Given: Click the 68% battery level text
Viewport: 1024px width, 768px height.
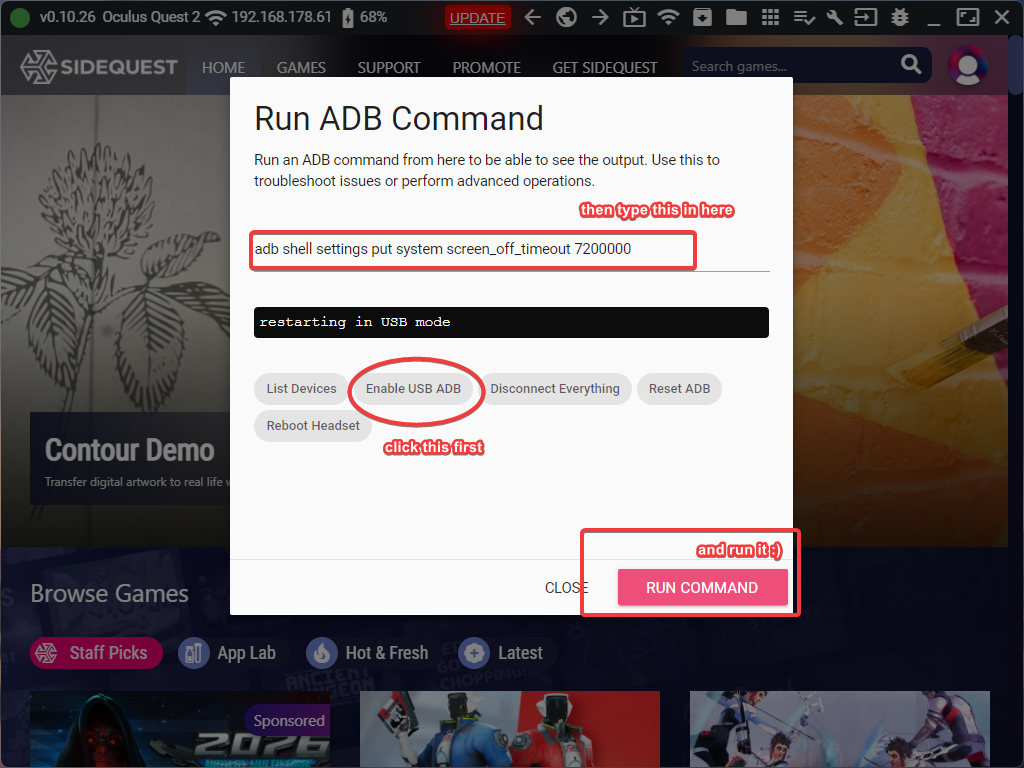Looking at the screenshot, I should 374,17.
